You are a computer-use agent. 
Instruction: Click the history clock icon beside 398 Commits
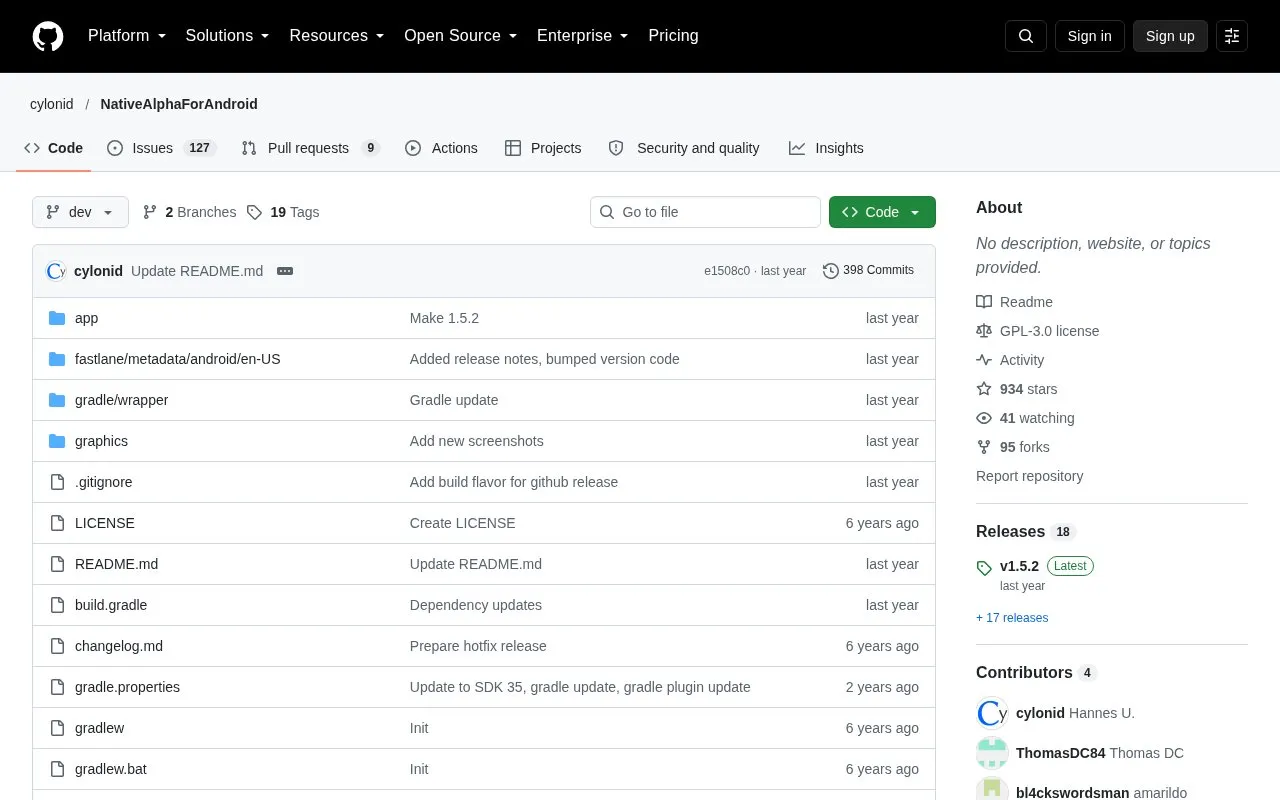point(831,270)
